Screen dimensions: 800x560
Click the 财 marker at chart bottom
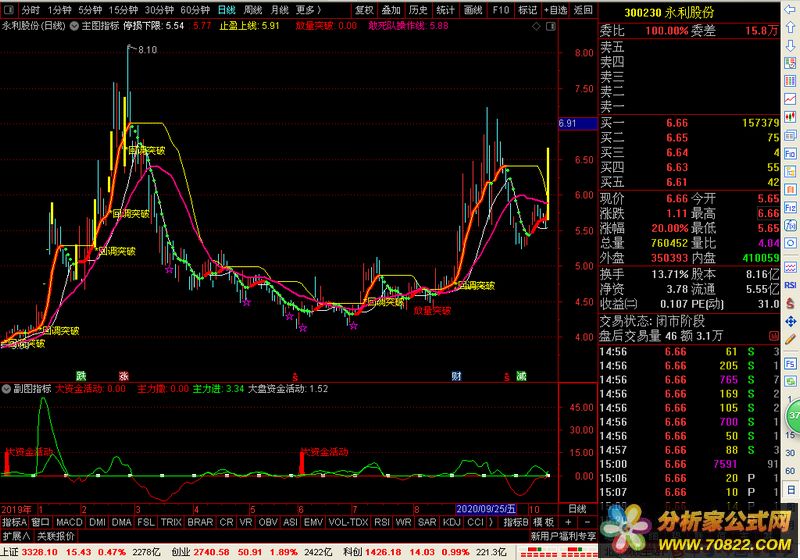point(456,376)
